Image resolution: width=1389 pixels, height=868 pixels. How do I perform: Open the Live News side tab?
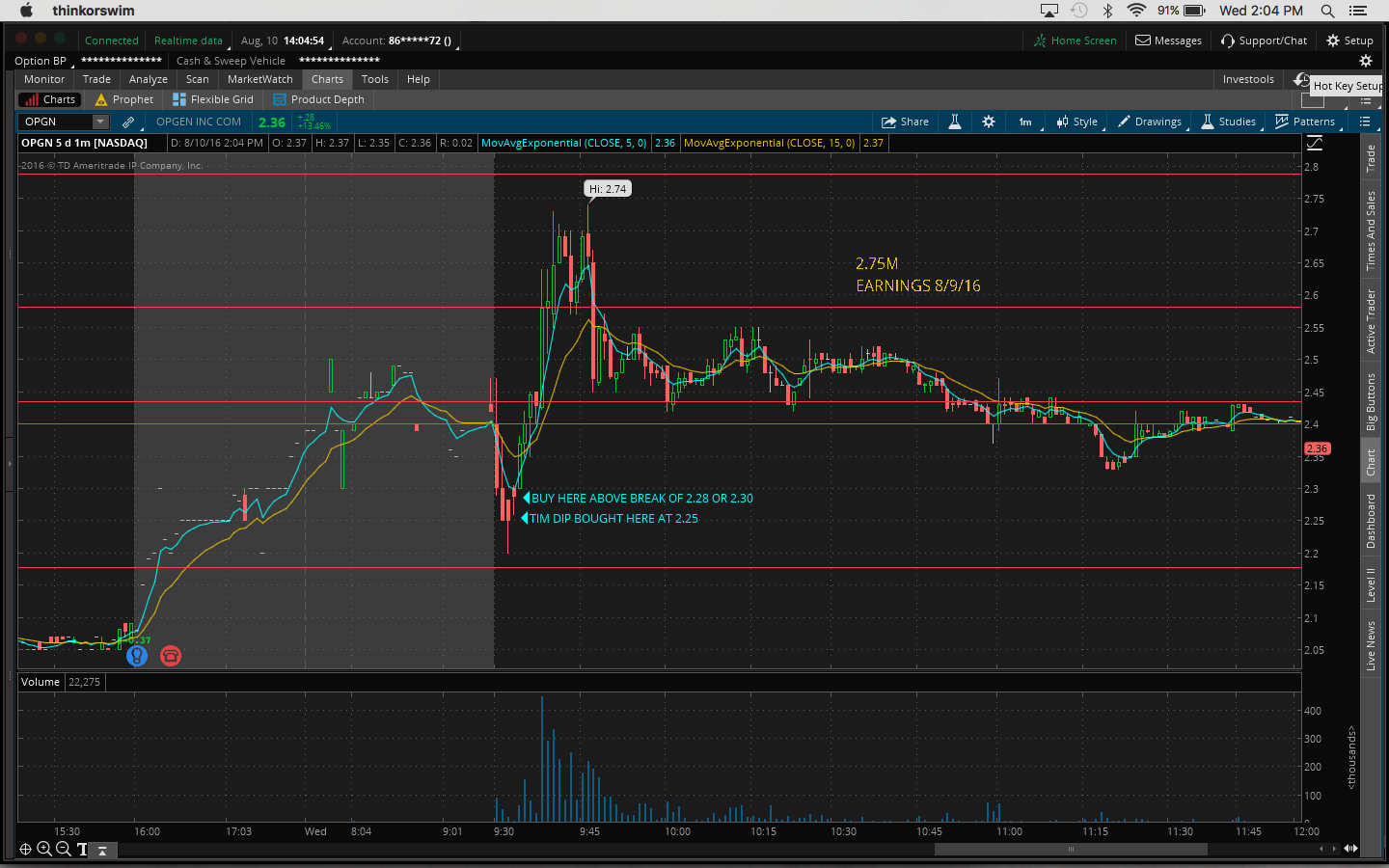(x=1371, y=645)
